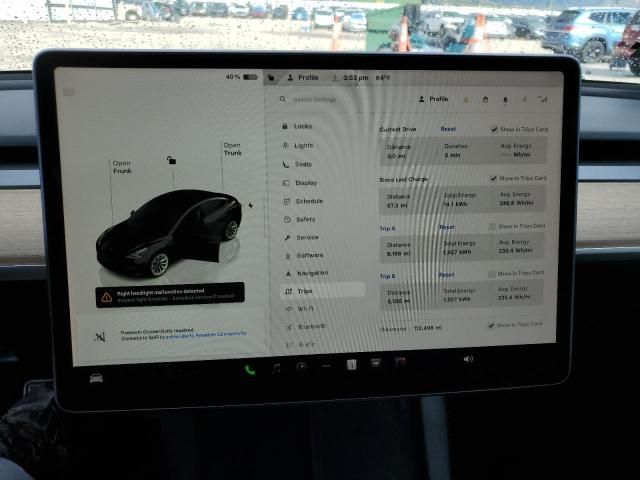Select Locks in the settings menu
This screenshot has width=640, height=480.
click(x=302, y=127)
